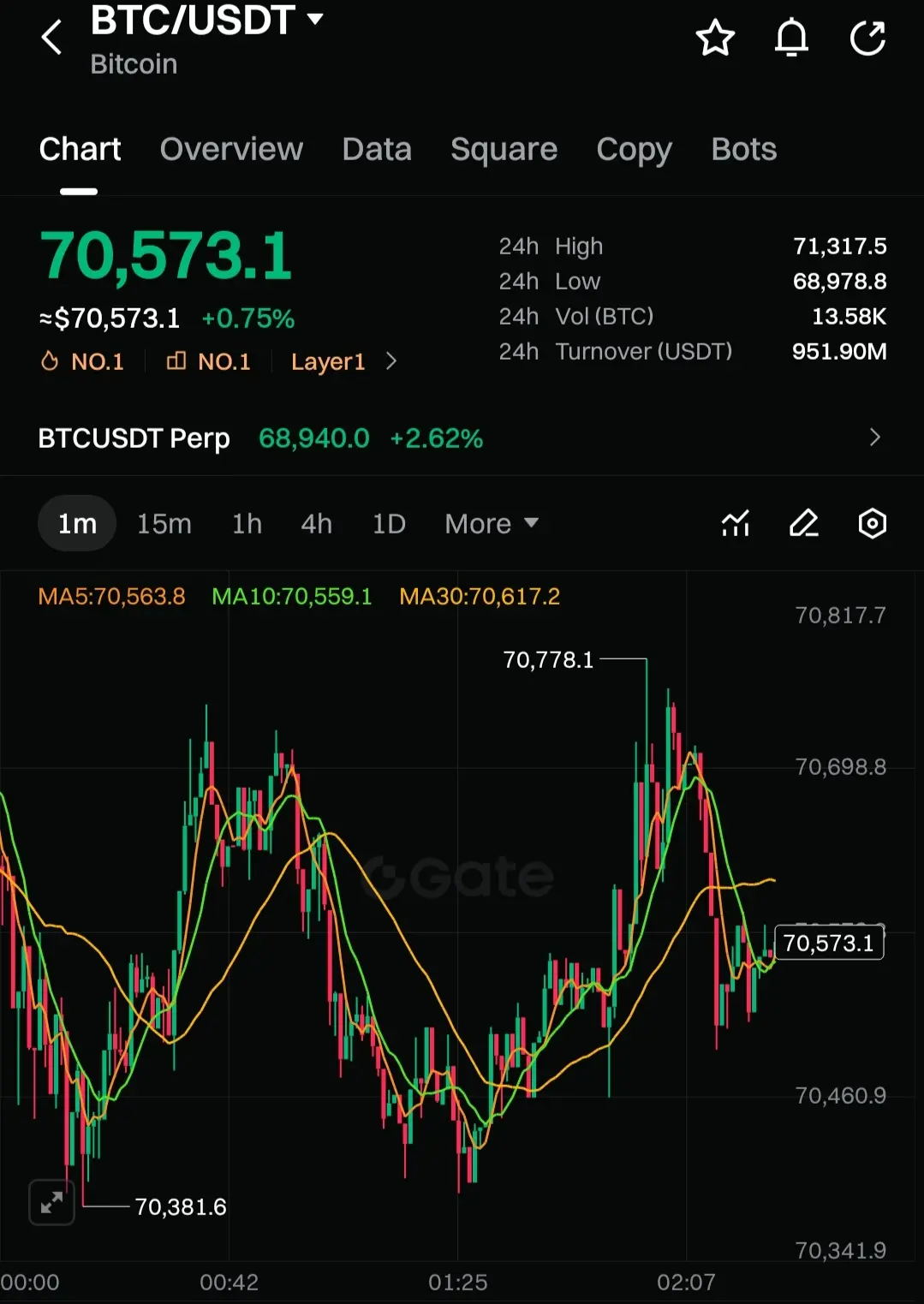Image resolution: width=924 pixels, height=1304 pixels.
Task: Open the Bots tab
Action: coord(743,149)
